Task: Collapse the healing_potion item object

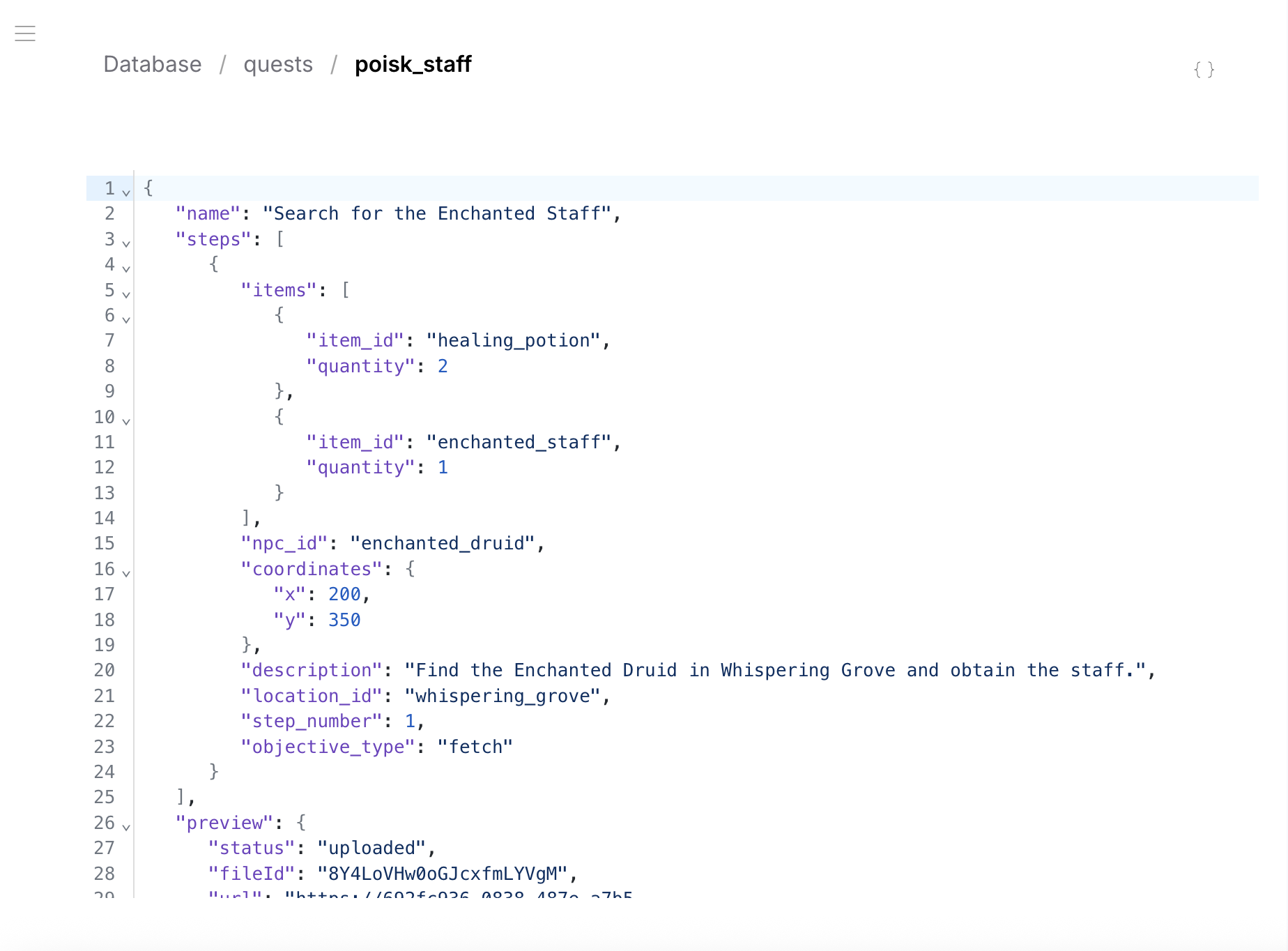Action: pyautogui.click(x=126, y=320)
